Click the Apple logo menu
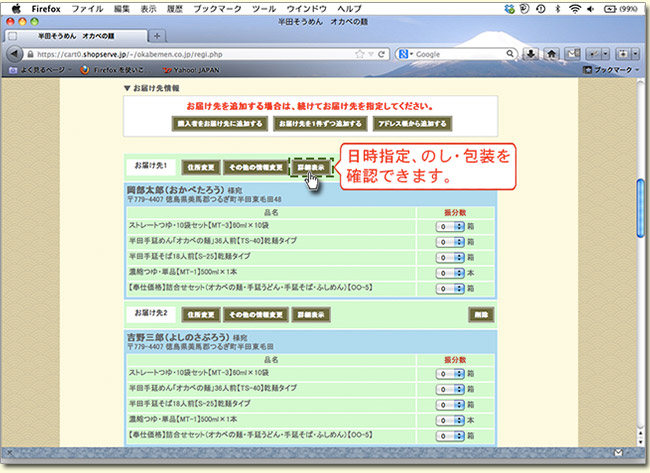This screenshot has height=473, width=650. click(16, 7)
